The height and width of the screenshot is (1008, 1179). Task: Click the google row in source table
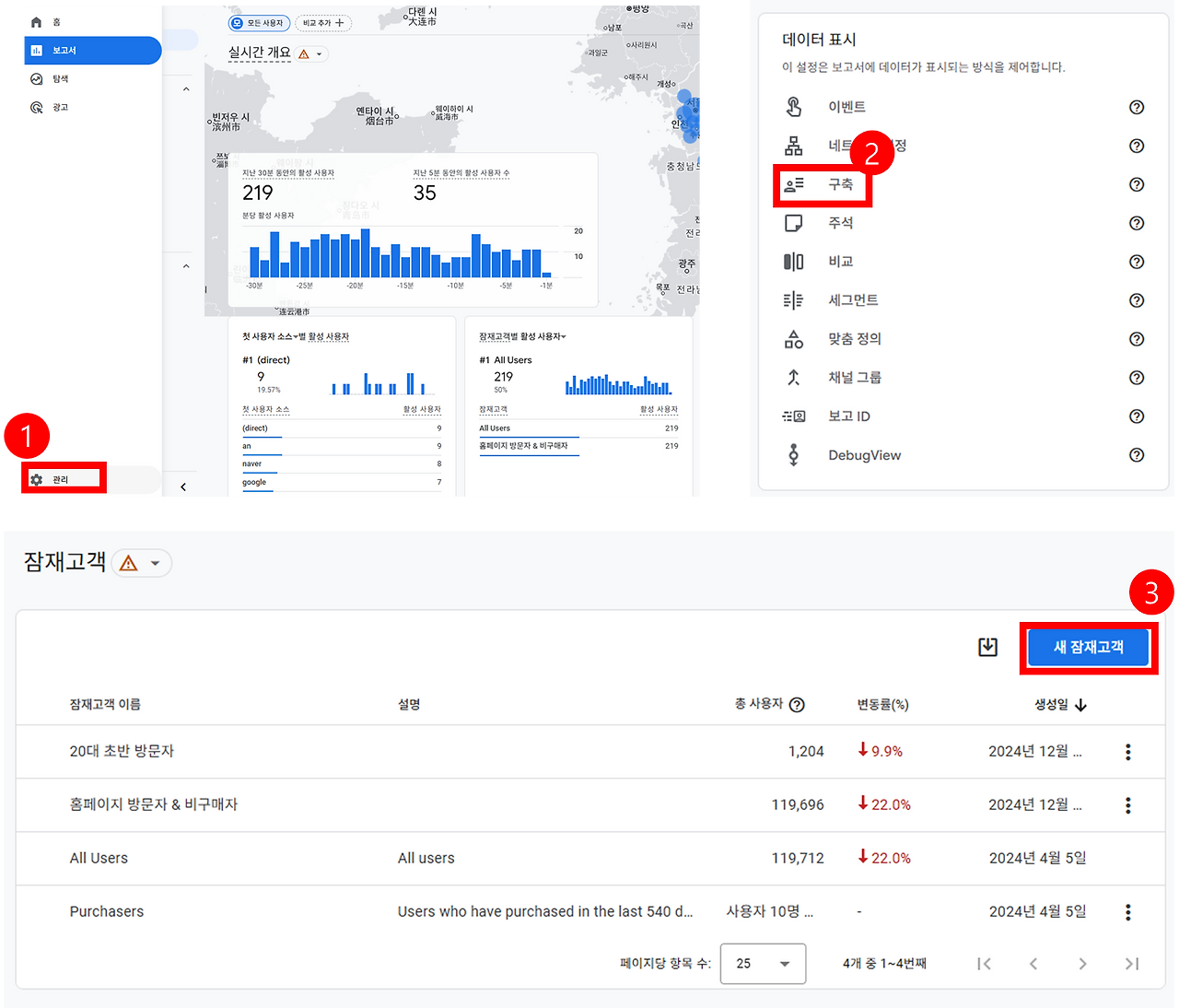coord(342,482)
